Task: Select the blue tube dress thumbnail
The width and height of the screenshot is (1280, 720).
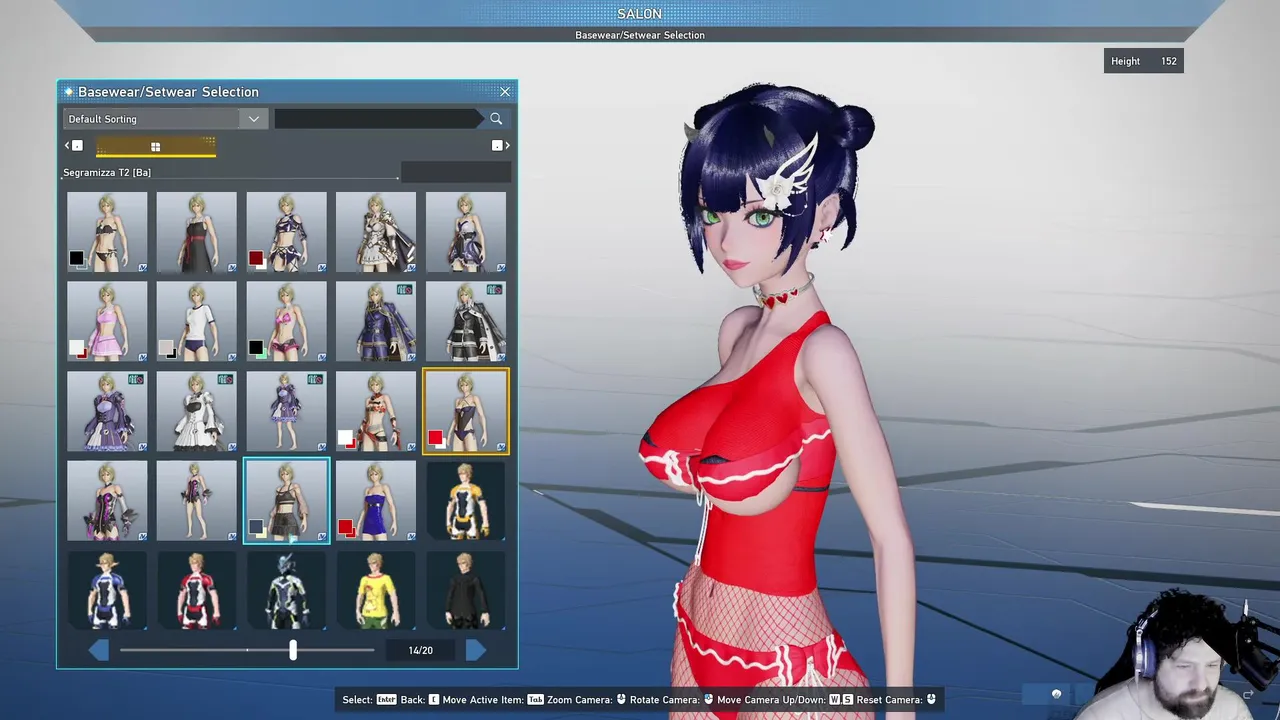Action: click(376, 500)
